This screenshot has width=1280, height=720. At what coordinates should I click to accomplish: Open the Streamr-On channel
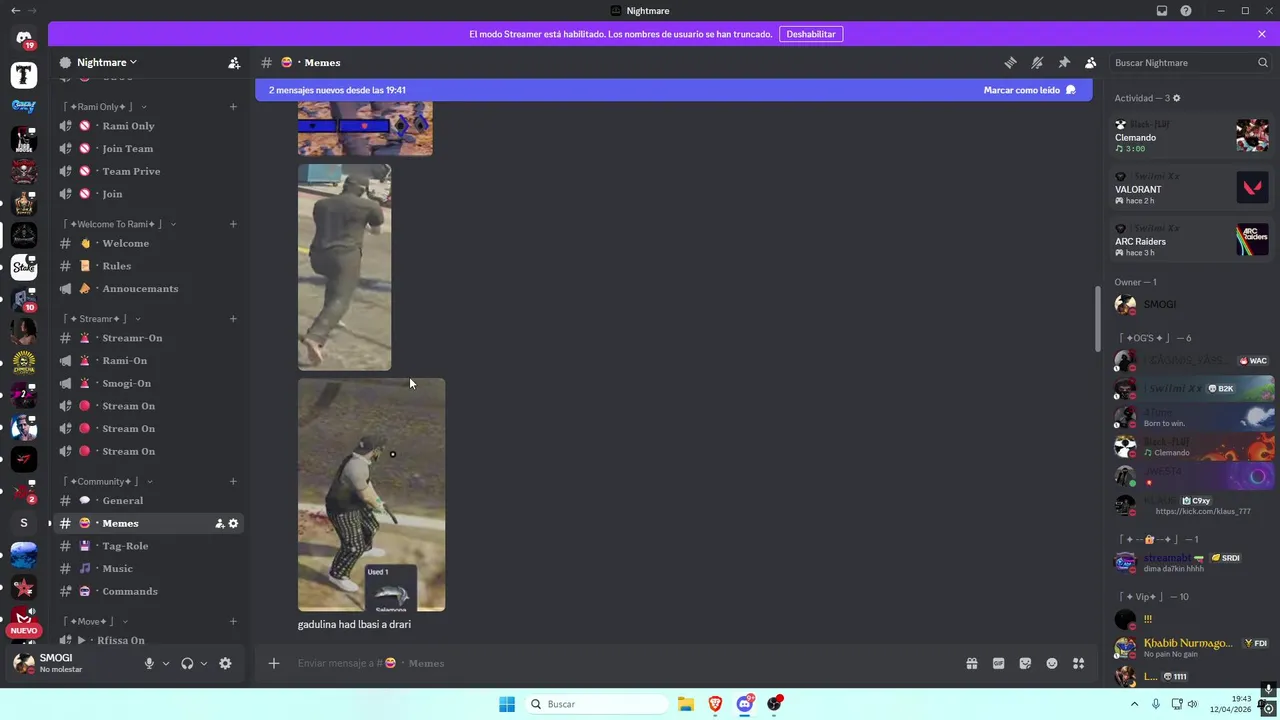[148, 338]
